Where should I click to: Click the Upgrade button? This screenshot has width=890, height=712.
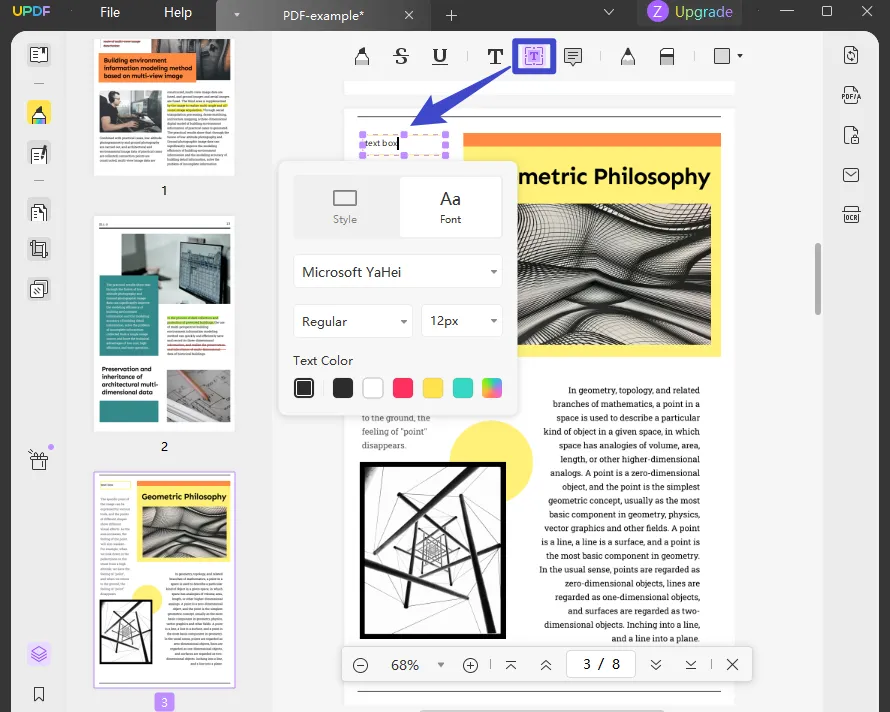tap(690, 13)
